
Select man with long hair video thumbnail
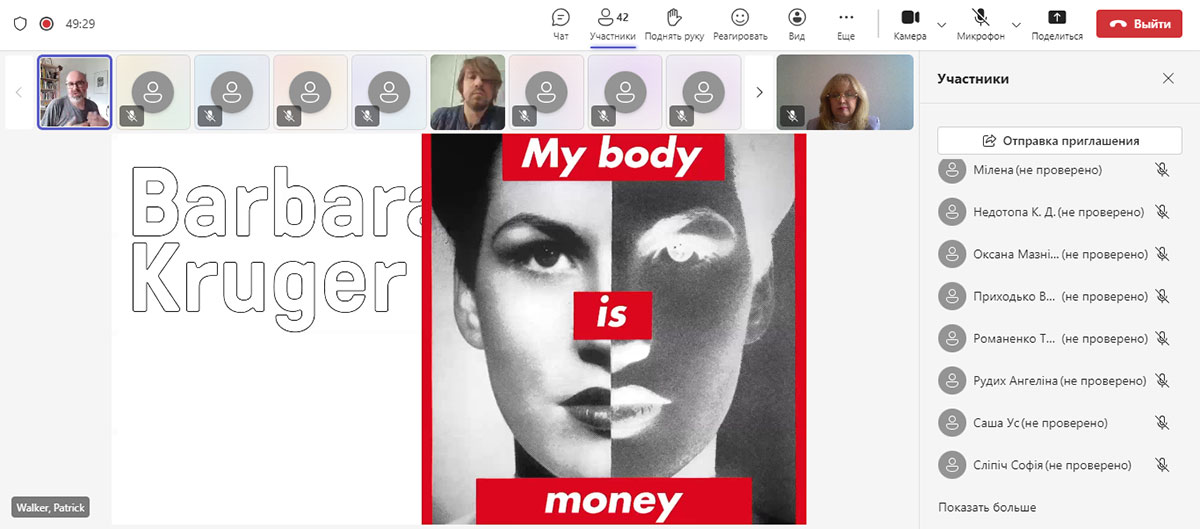pos(467,92)
